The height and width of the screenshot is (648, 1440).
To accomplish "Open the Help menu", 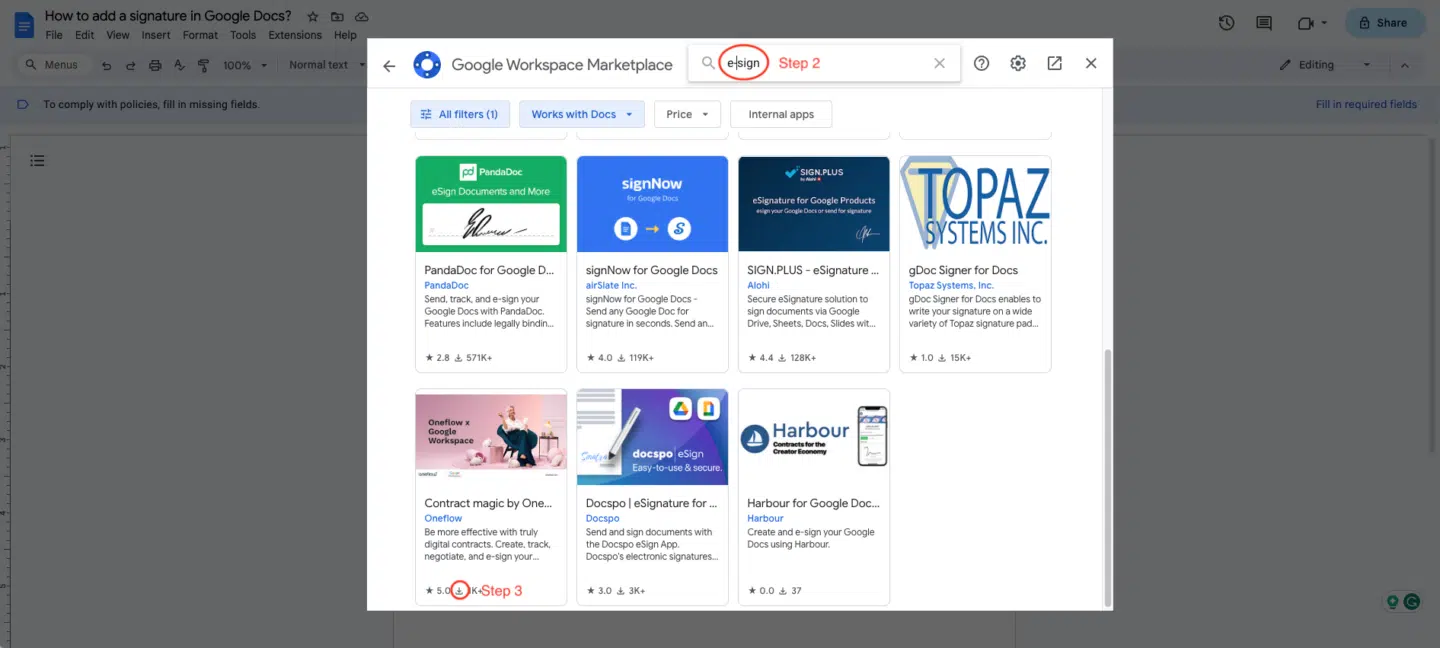I will click(345, 35).
